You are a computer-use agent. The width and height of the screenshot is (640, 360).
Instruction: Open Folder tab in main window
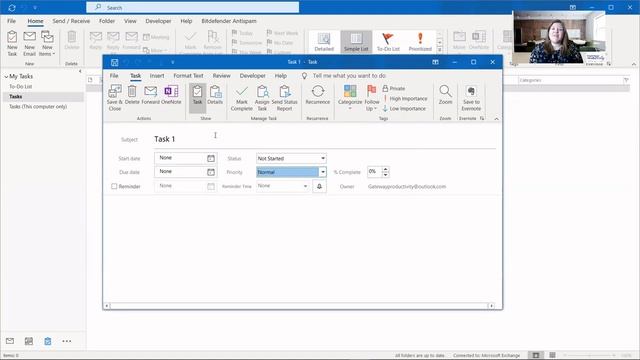click(x=107, y=21)
